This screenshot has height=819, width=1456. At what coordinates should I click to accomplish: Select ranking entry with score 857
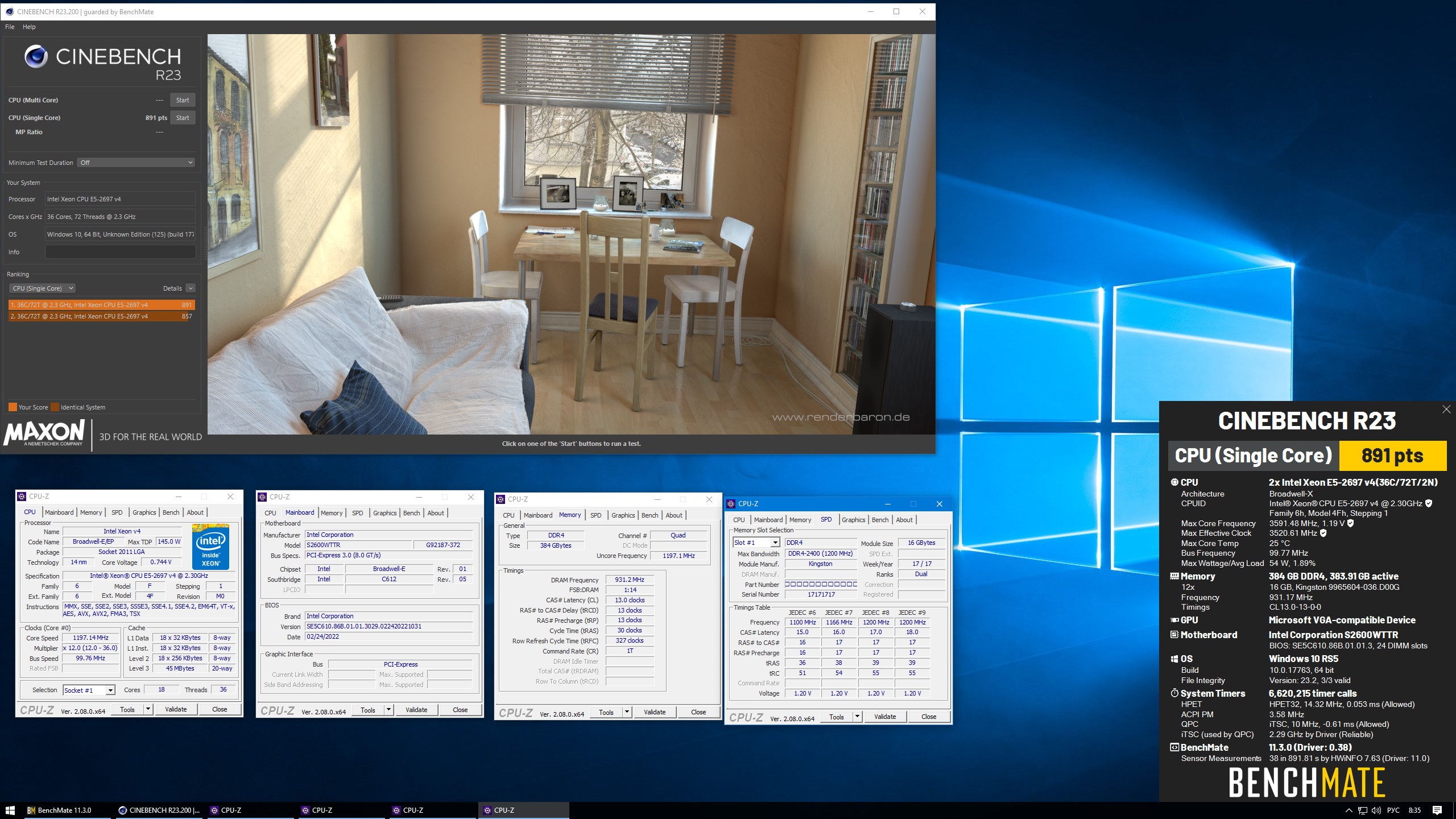(x=102, y=316)
